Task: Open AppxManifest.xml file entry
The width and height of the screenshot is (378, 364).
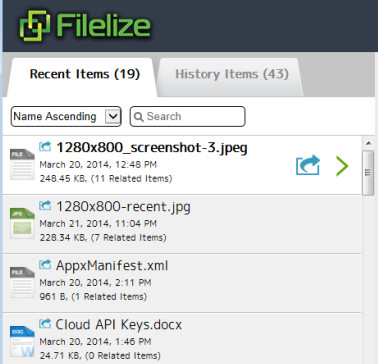Action: tap(182, 283)
